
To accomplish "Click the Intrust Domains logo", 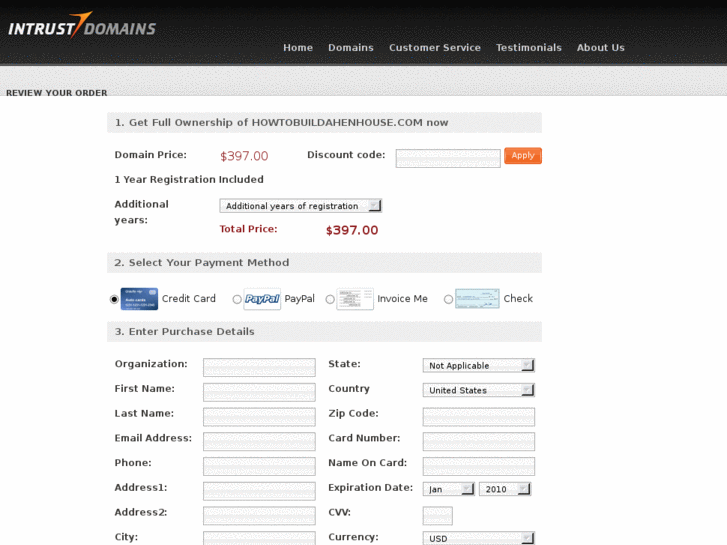I will tap(82, 25).
